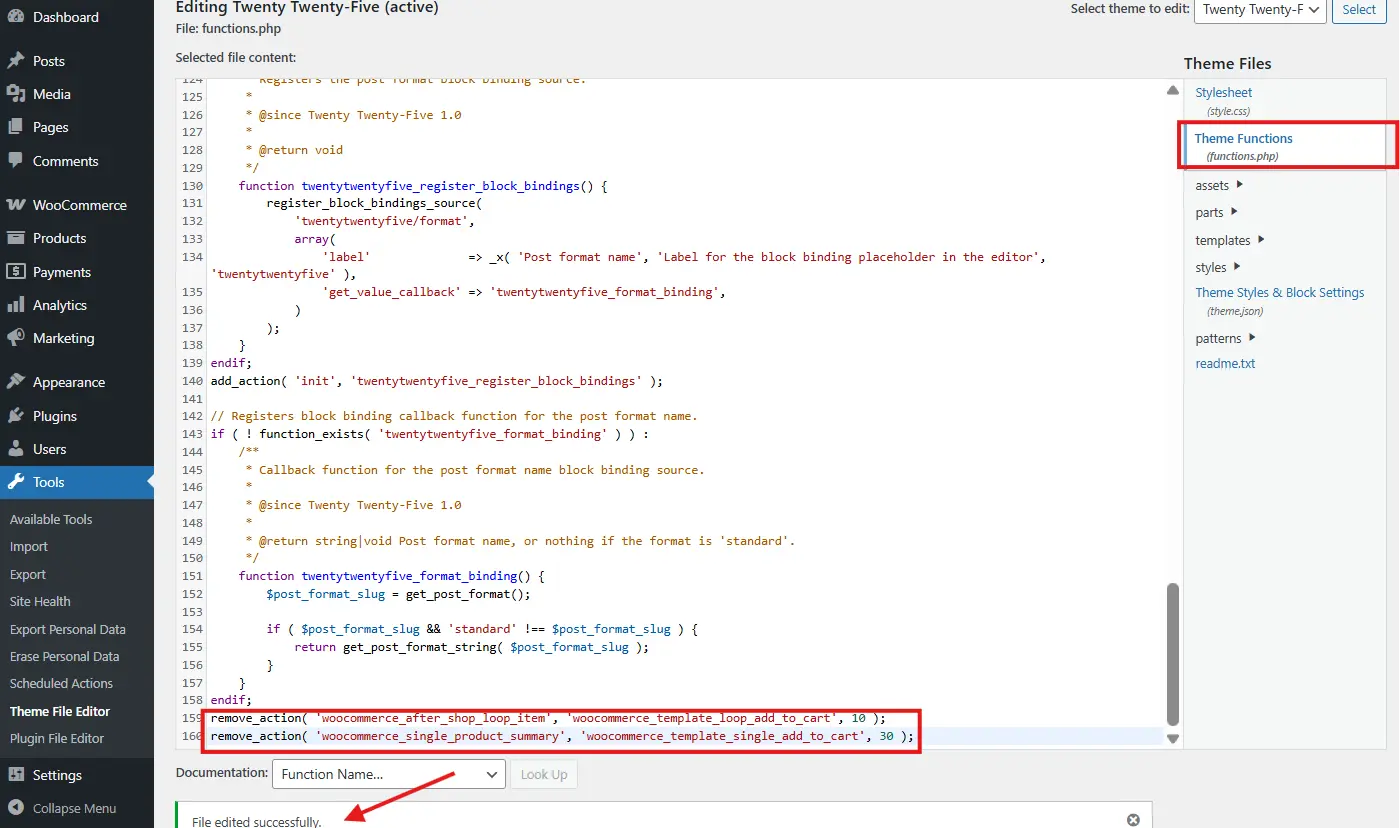Click the 'endif;' on line 158
1400x828 pixels.
(231, 700)
